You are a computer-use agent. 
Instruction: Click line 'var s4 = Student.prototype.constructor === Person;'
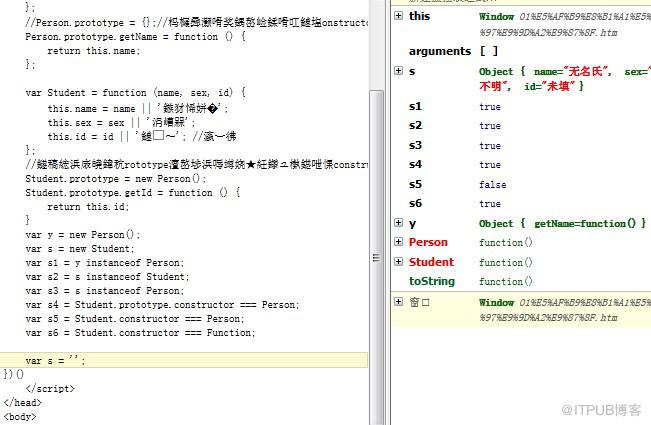click(x=162, y=305)
